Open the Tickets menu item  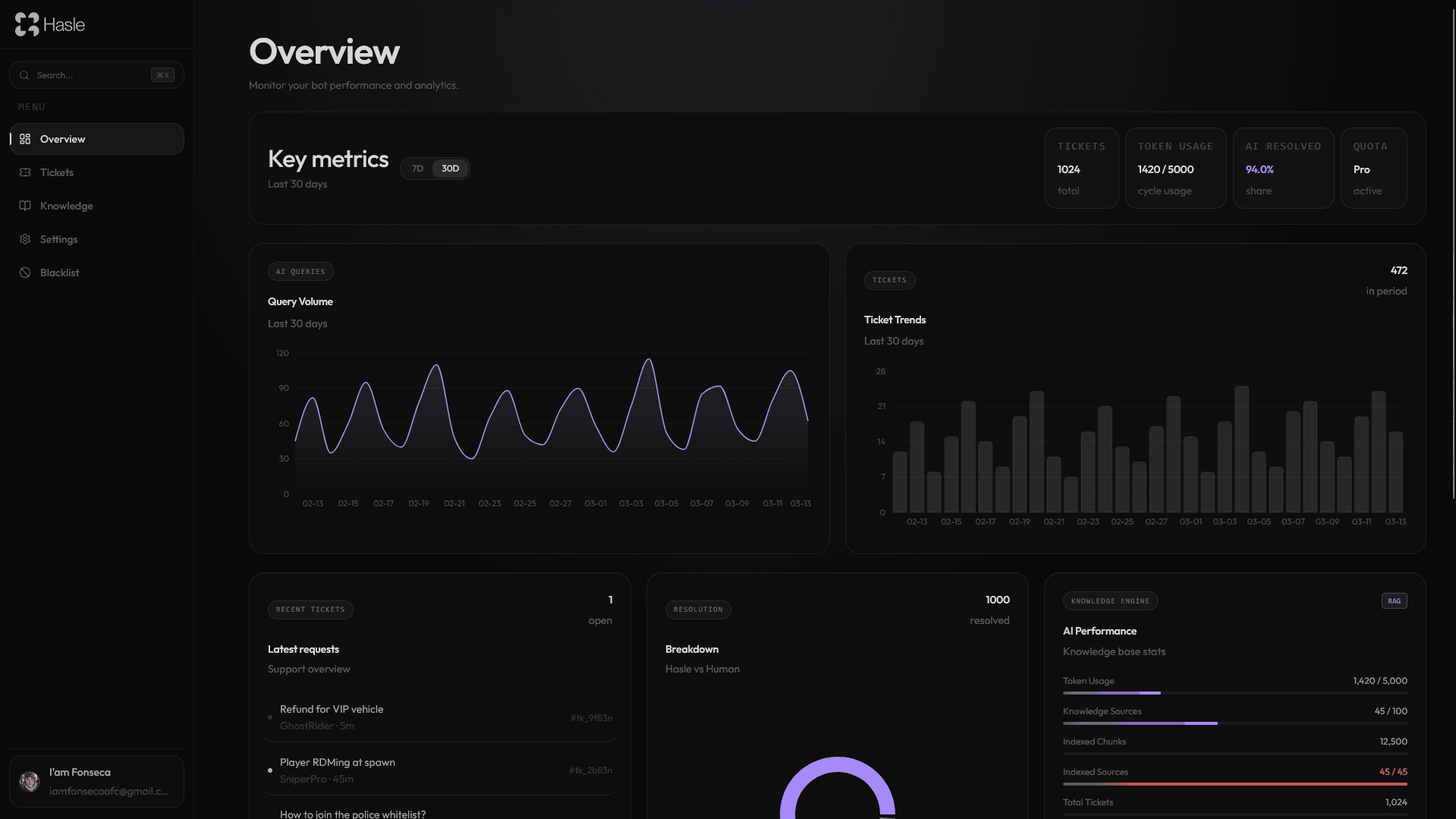57,172
